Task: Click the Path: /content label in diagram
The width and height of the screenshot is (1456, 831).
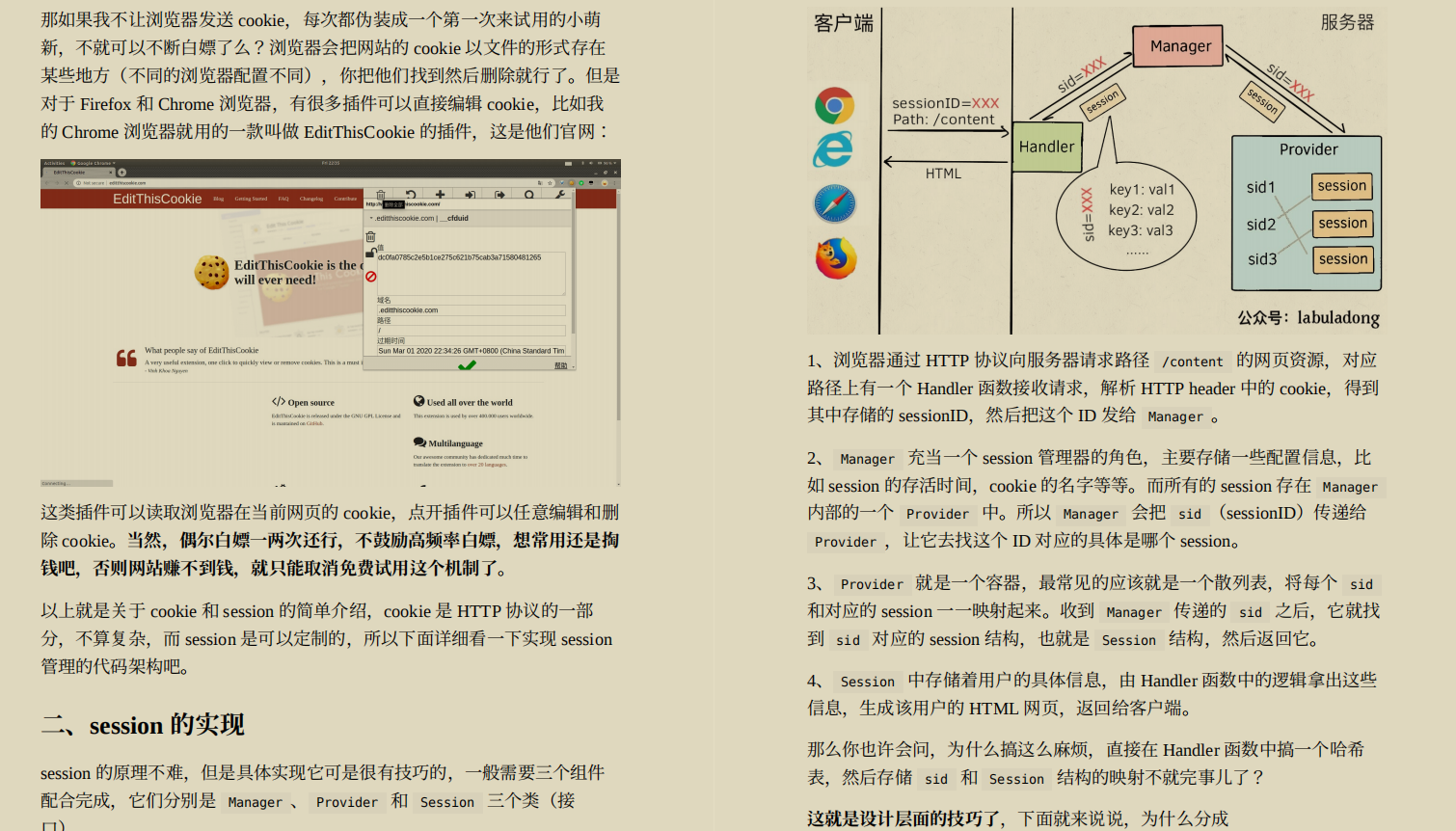Action: point(943,120)
